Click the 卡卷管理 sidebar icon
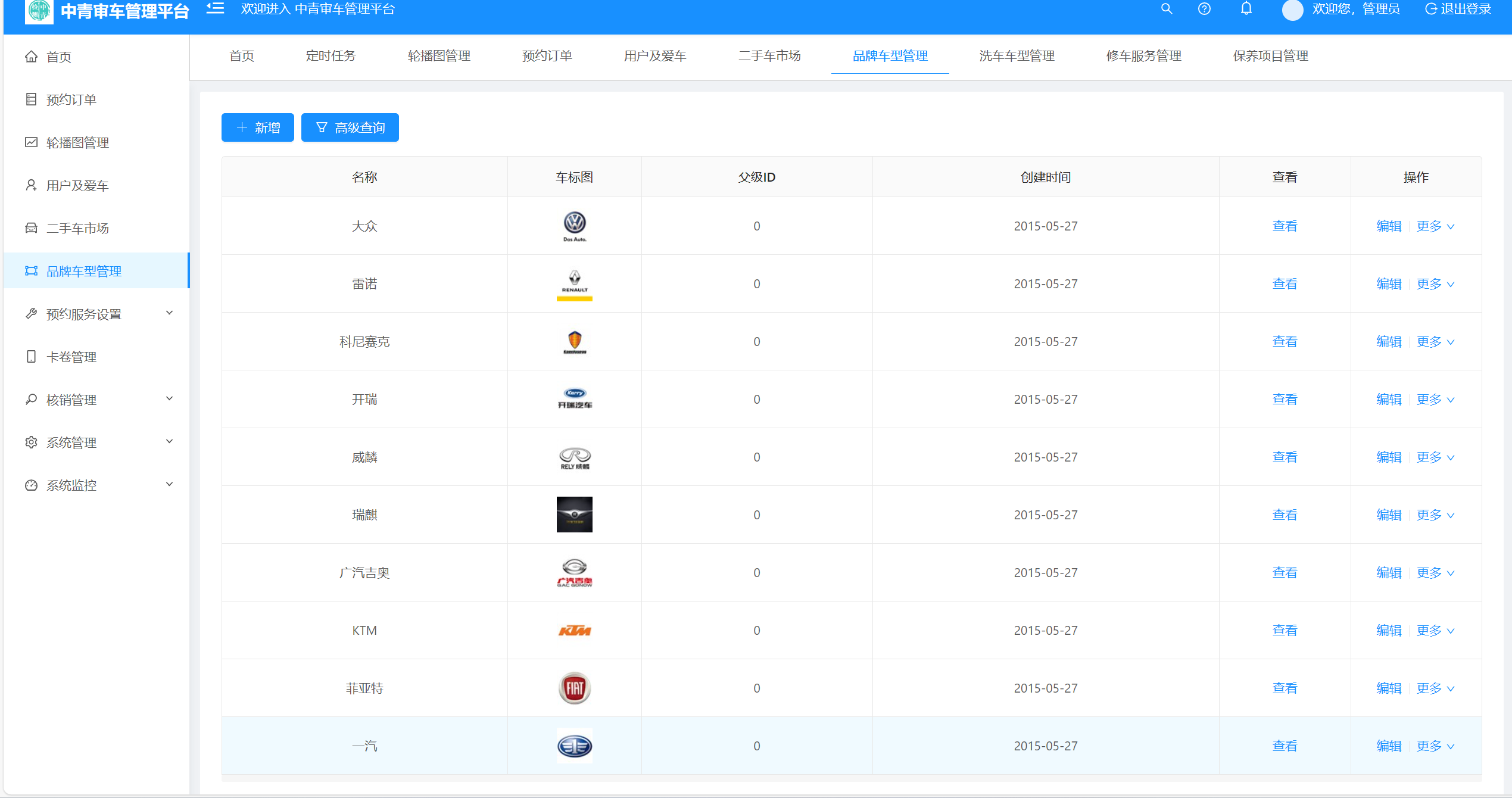 [31, 357]
